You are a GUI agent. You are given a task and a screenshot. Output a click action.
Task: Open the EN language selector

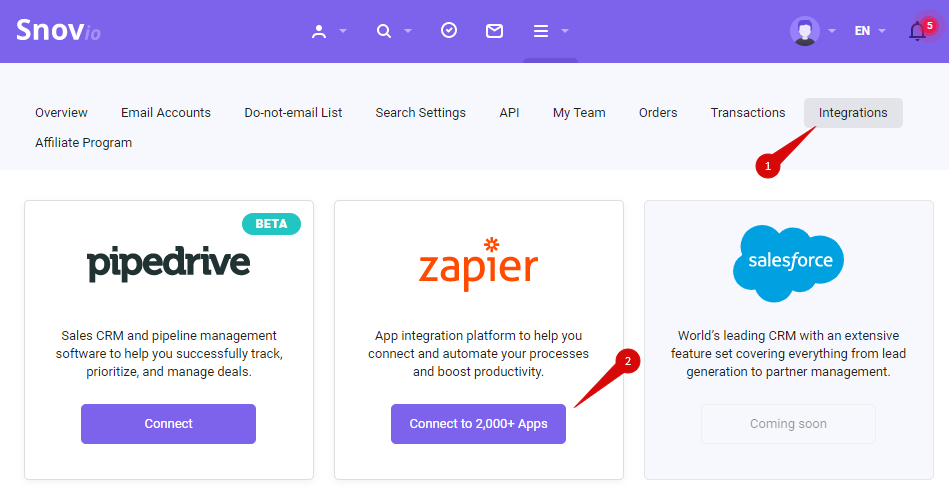pyautogui.click(x=870, y=31)
